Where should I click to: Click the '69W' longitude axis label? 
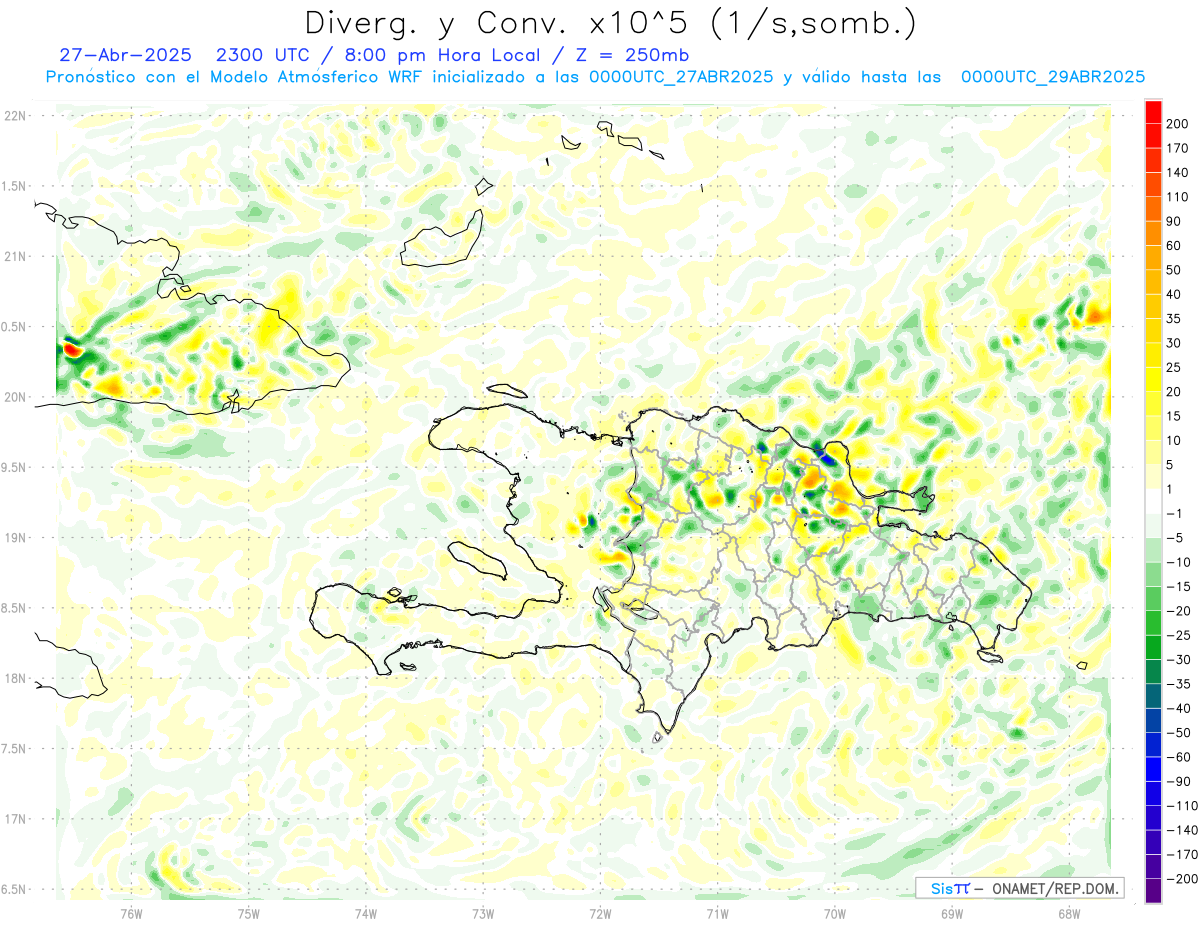click(x=952, y=912)
